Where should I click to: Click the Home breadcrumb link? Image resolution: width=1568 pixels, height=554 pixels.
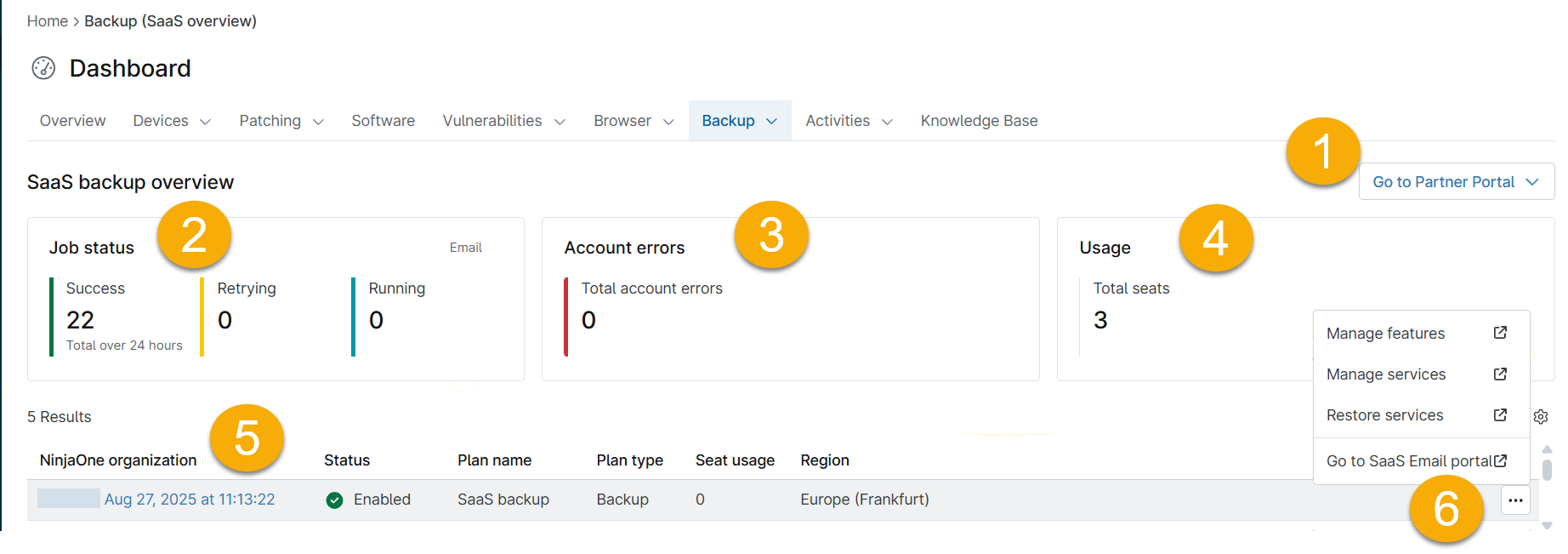(x=47, y=21)
